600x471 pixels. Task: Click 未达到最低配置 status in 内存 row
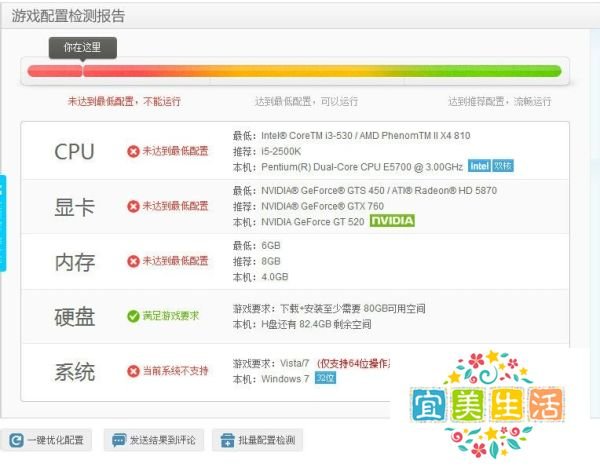(175, 261)
